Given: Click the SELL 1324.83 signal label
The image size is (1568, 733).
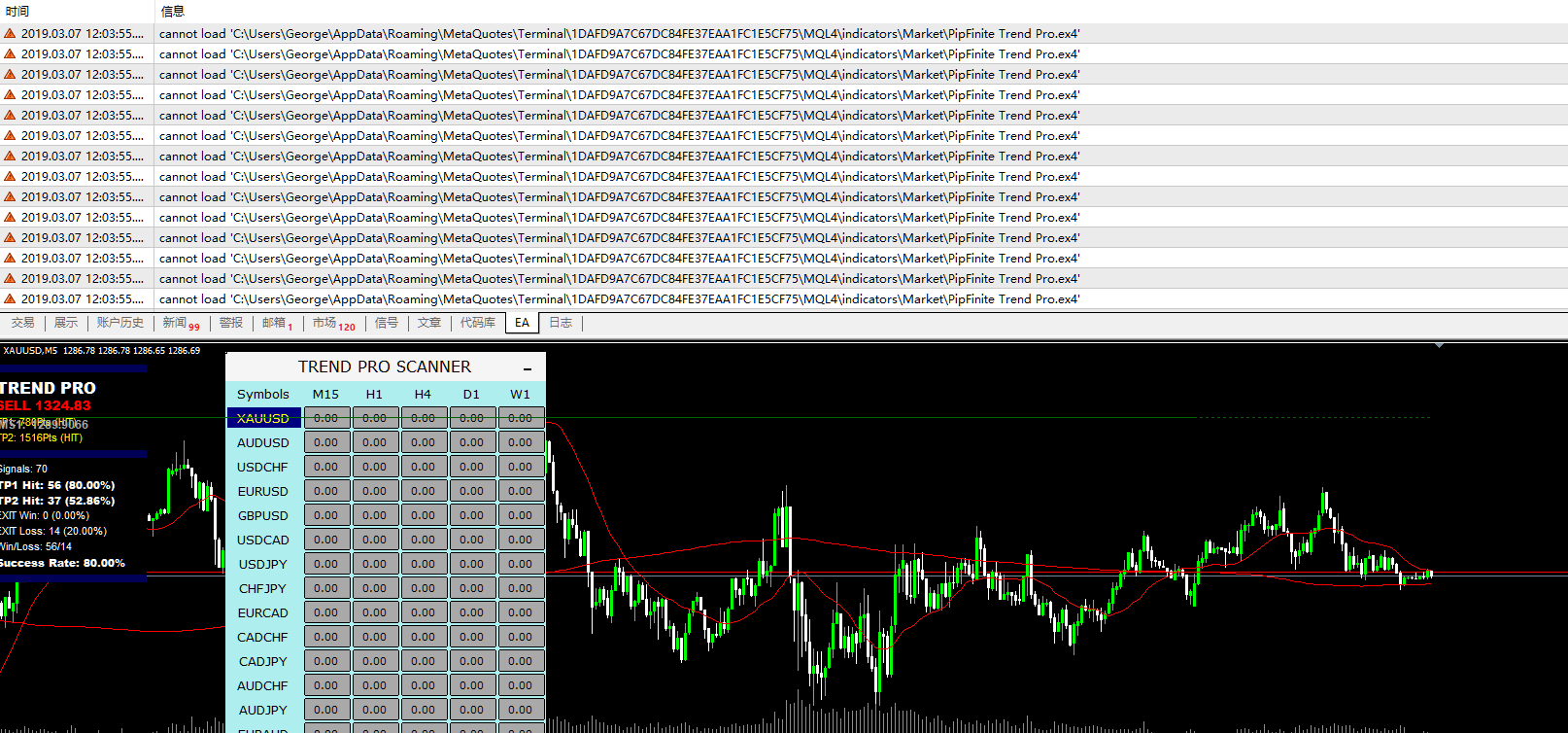Looking at the screenshot, I should click(x=45, y=405).
